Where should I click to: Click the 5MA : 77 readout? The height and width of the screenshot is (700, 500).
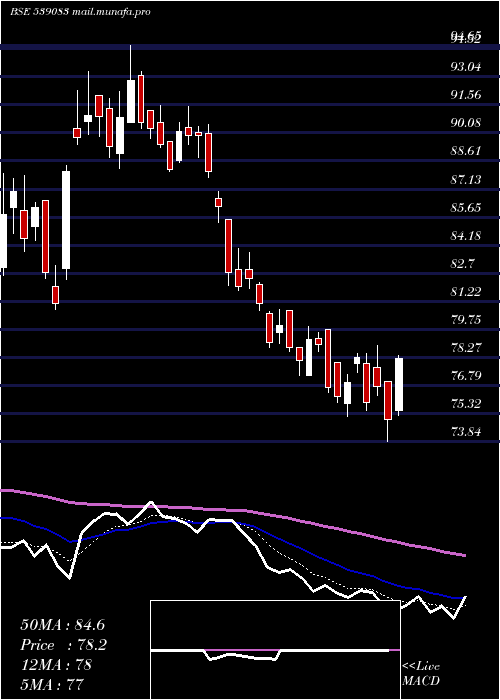[x=52, y=684]
